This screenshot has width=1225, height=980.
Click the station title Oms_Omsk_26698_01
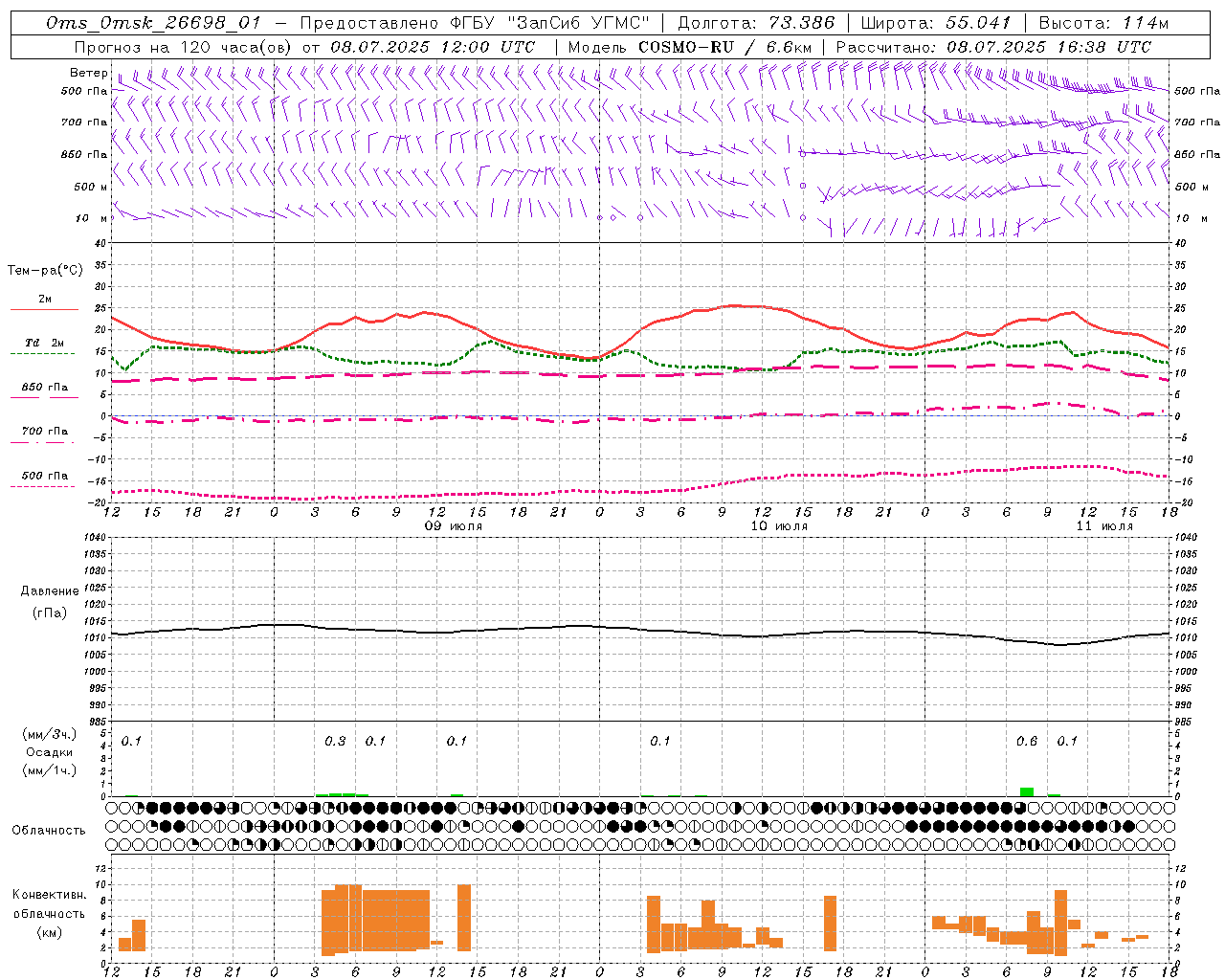152,23
